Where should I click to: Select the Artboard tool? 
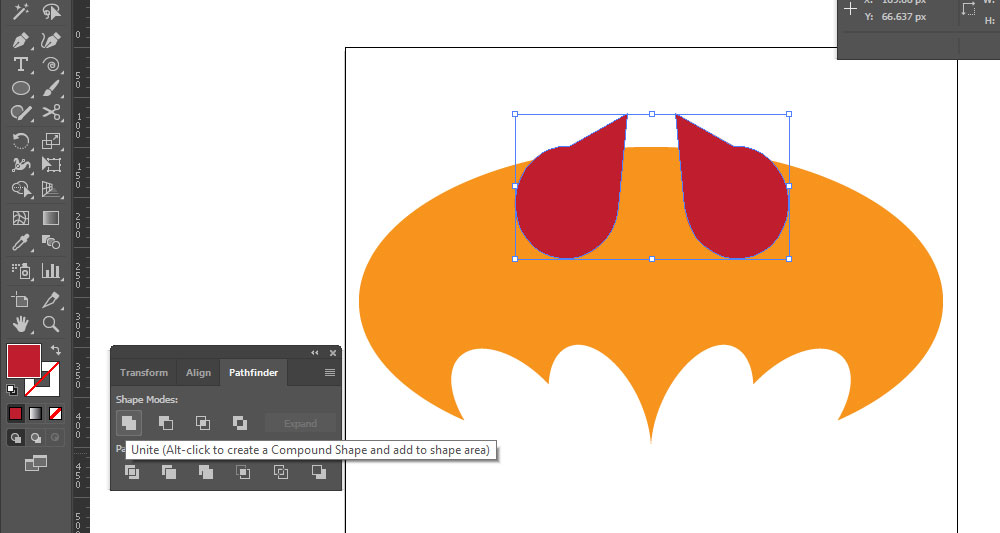click(x=20, y=300)
